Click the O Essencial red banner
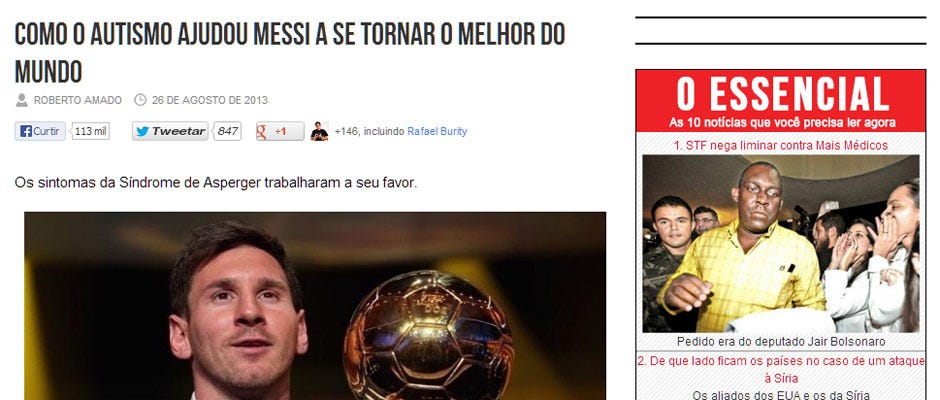The width and height of the screenshot is (940, 400). pyautogui.click(x=781, y=101)
